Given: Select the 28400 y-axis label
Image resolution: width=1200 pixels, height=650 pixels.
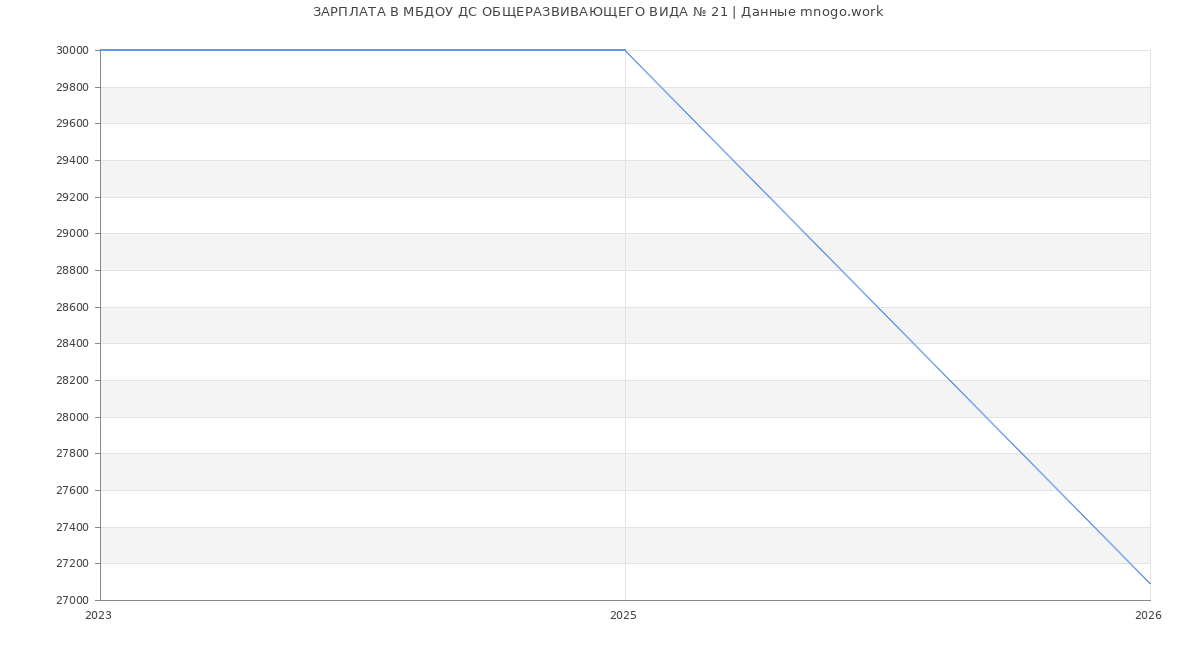Looking at the screenshot, I should coord(73,344).
